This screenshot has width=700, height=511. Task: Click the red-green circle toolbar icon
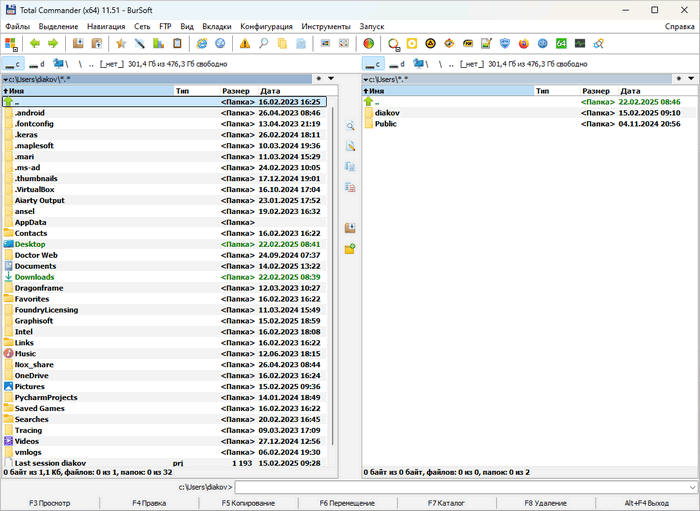coord(368,43)
